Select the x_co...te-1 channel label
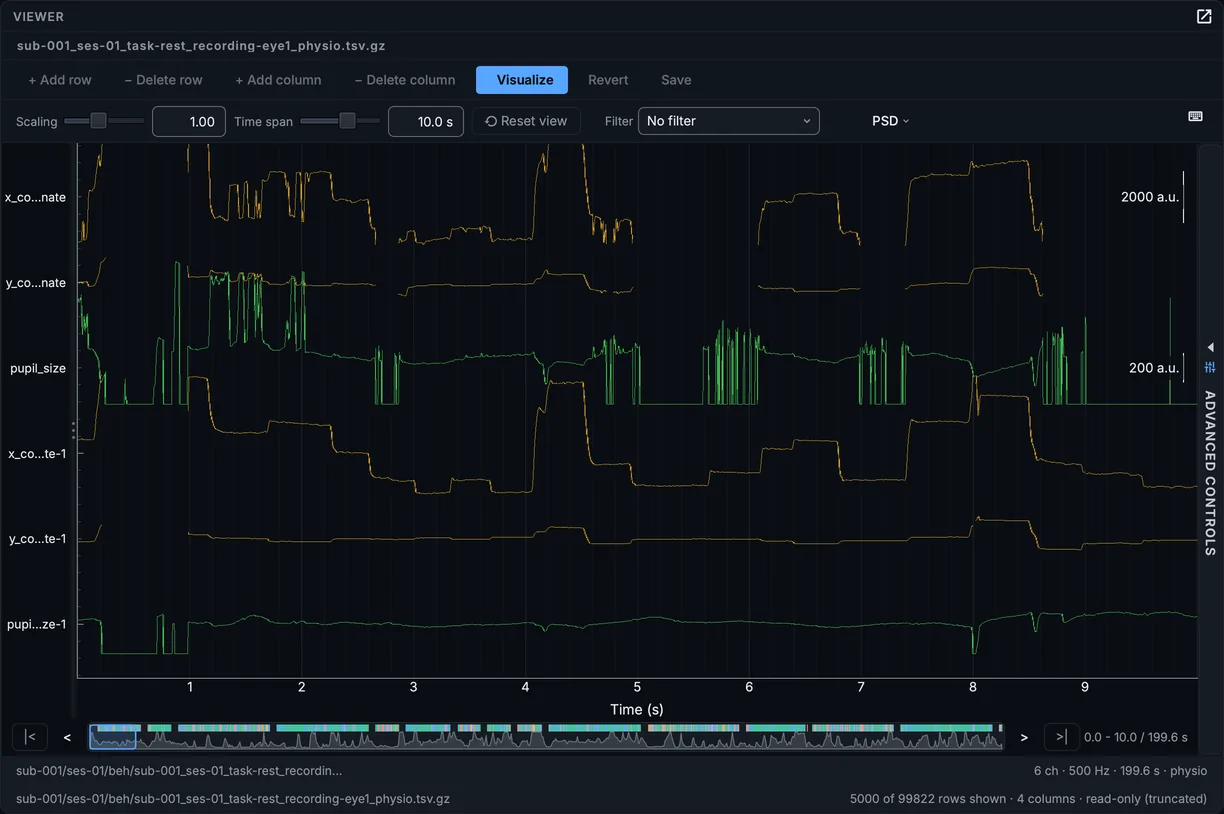 (x=37, y=454)
